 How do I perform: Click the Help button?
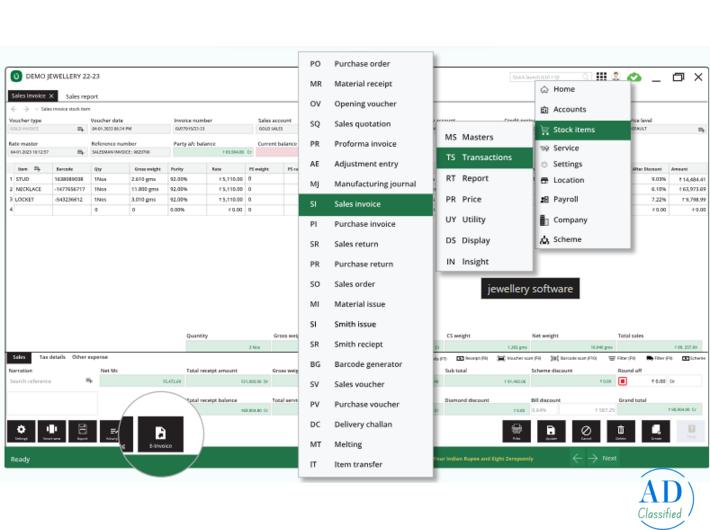pos(691,431)
